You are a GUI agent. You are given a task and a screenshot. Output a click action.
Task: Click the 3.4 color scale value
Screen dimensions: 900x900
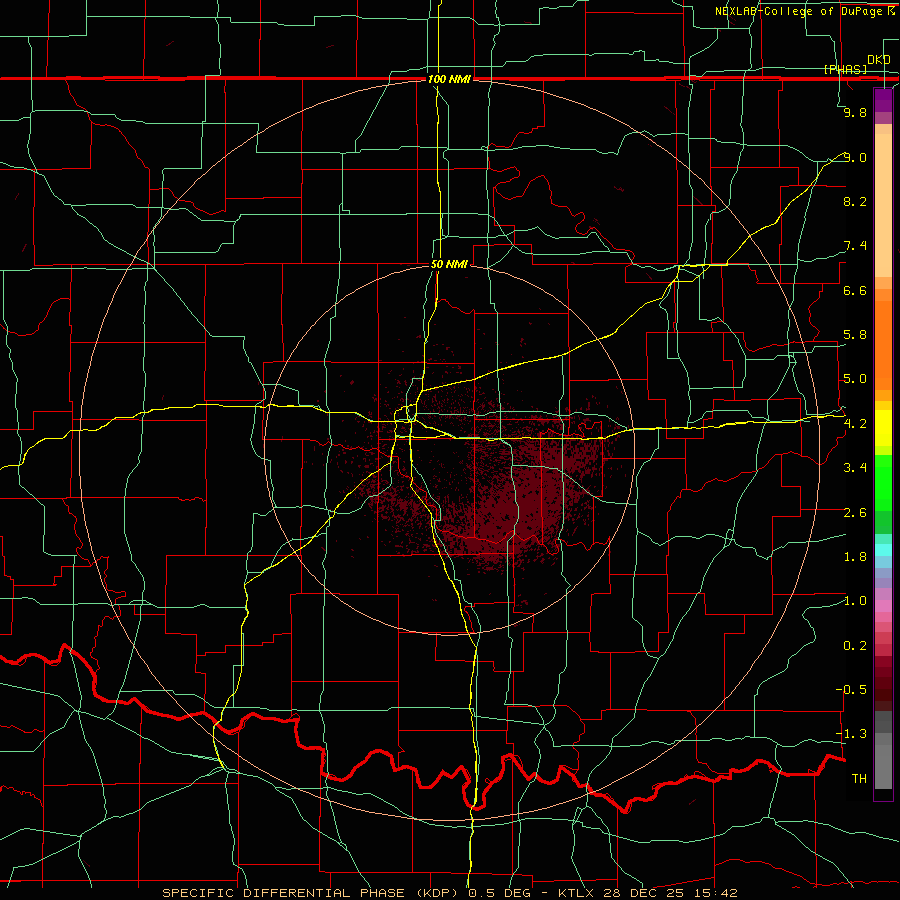click(x=855, y=468)
